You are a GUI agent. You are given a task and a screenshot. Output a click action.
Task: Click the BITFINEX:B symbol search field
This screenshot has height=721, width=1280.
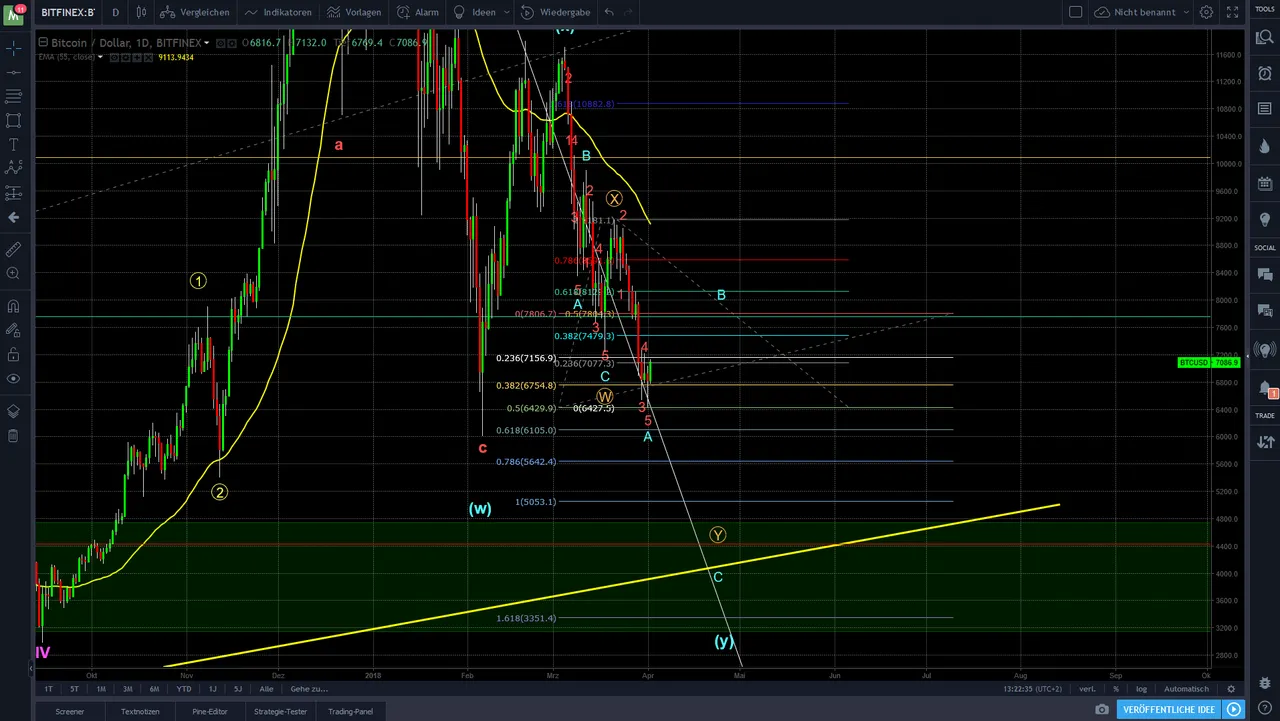tap(68, 12)
